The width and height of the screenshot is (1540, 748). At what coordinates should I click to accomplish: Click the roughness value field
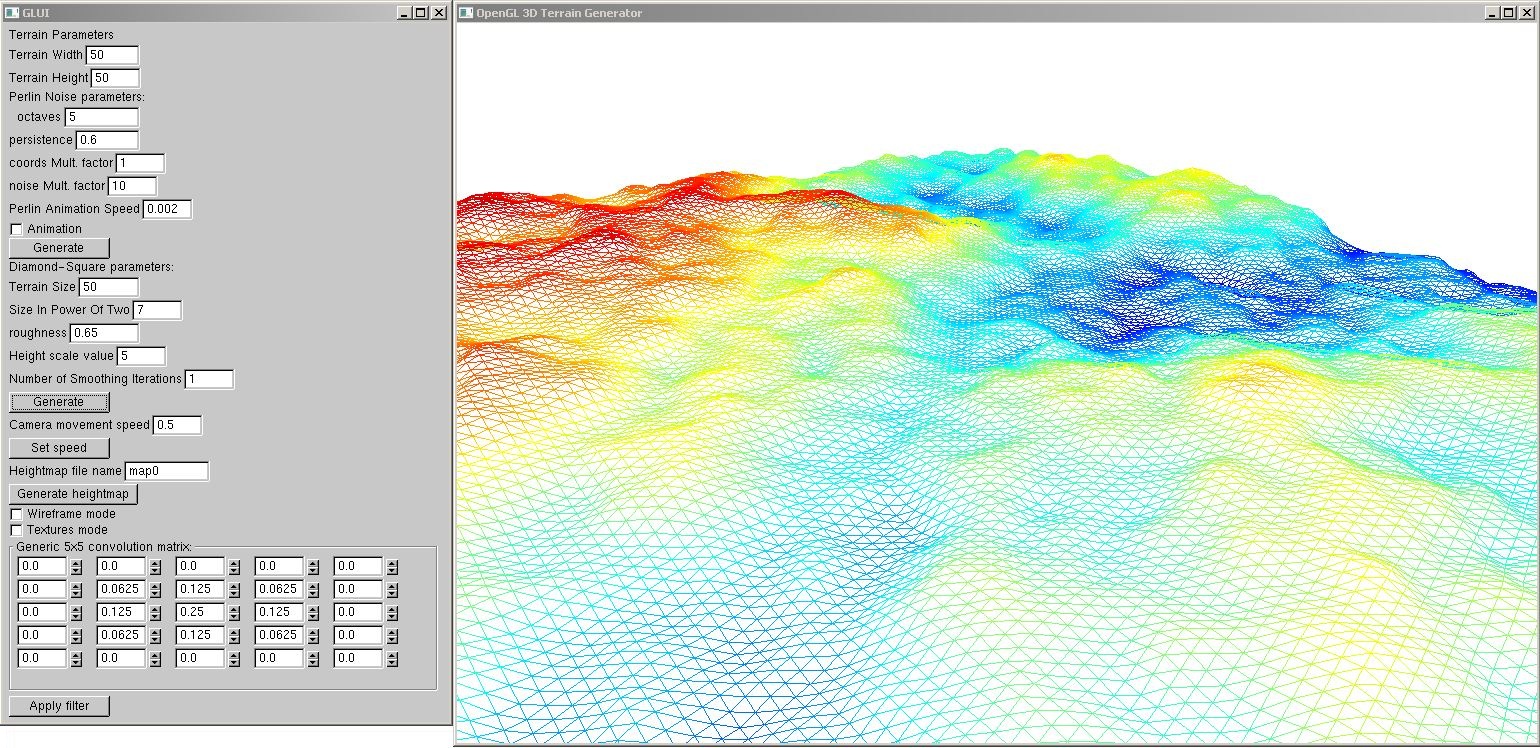105,333
